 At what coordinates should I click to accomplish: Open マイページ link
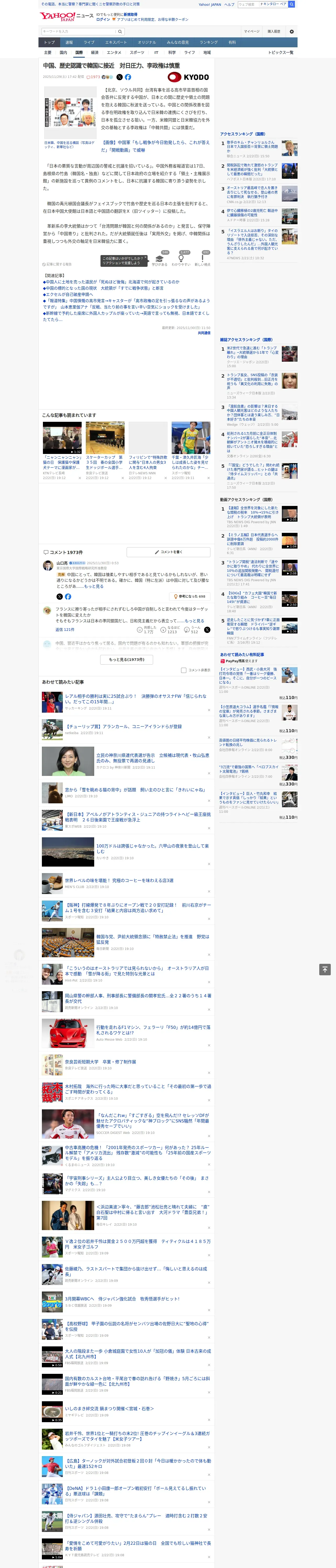[252, 32]
